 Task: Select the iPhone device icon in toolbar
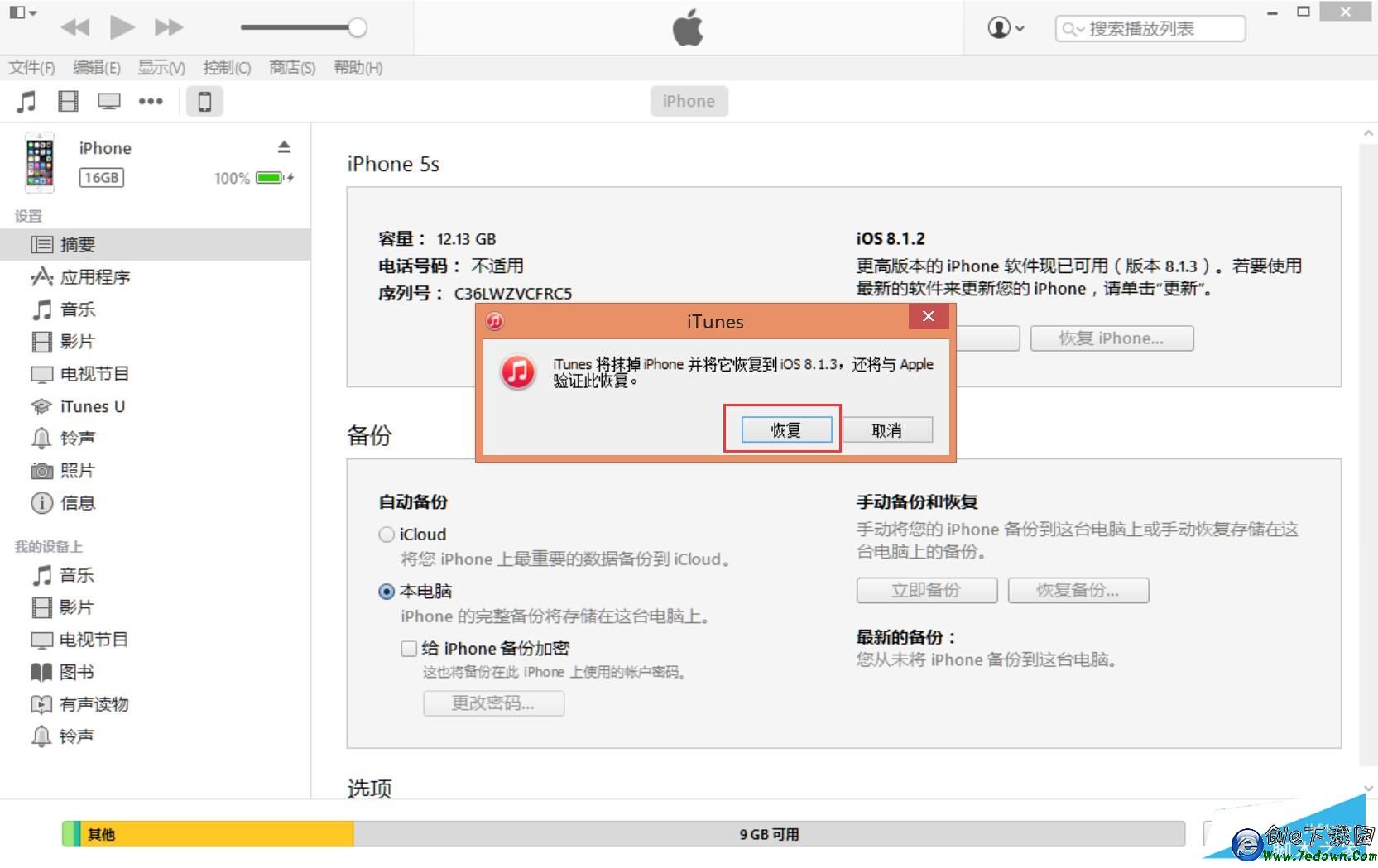tap(204, 102)
